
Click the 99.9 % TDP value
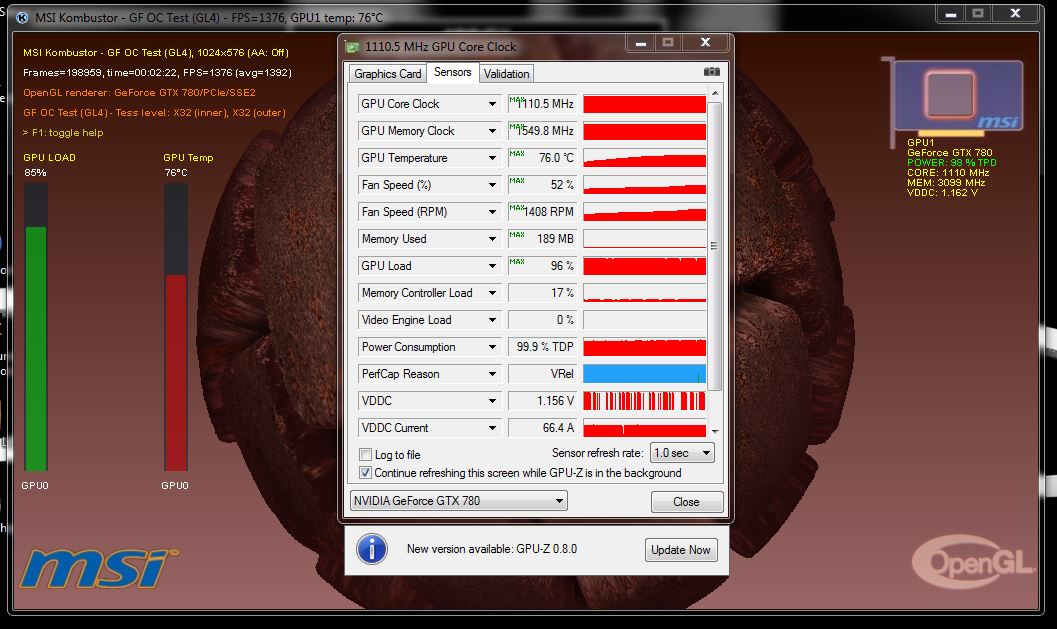click(x=545, y=347)
